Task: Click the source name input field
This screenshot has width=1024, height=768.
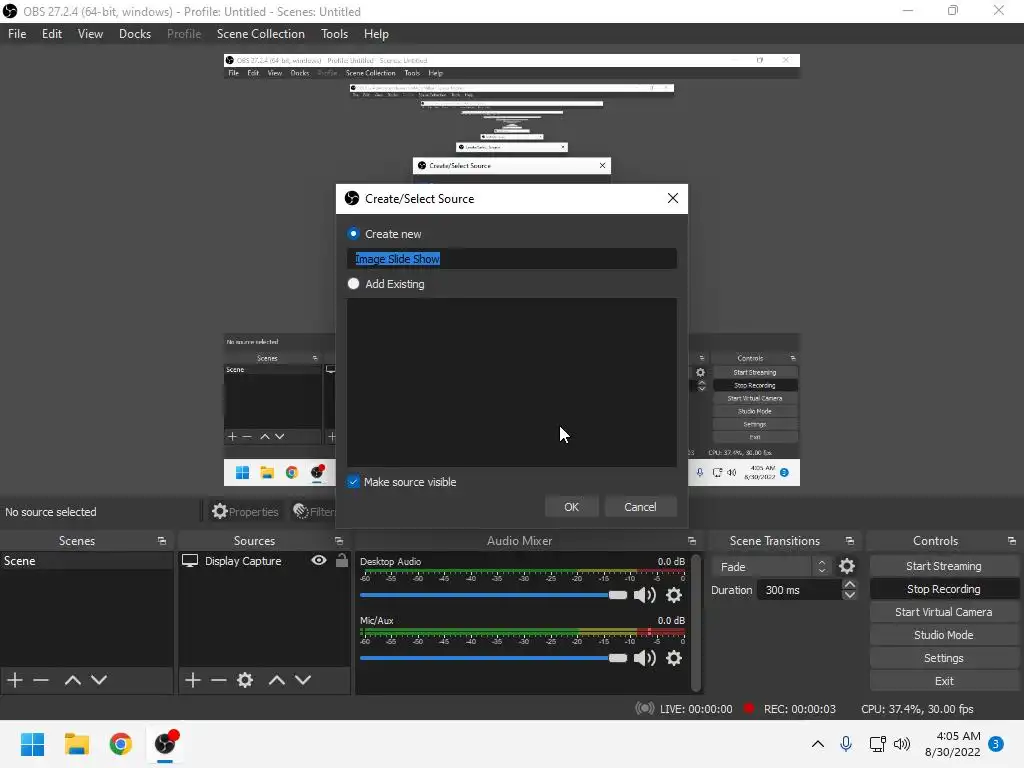Action: click(511, 259)
